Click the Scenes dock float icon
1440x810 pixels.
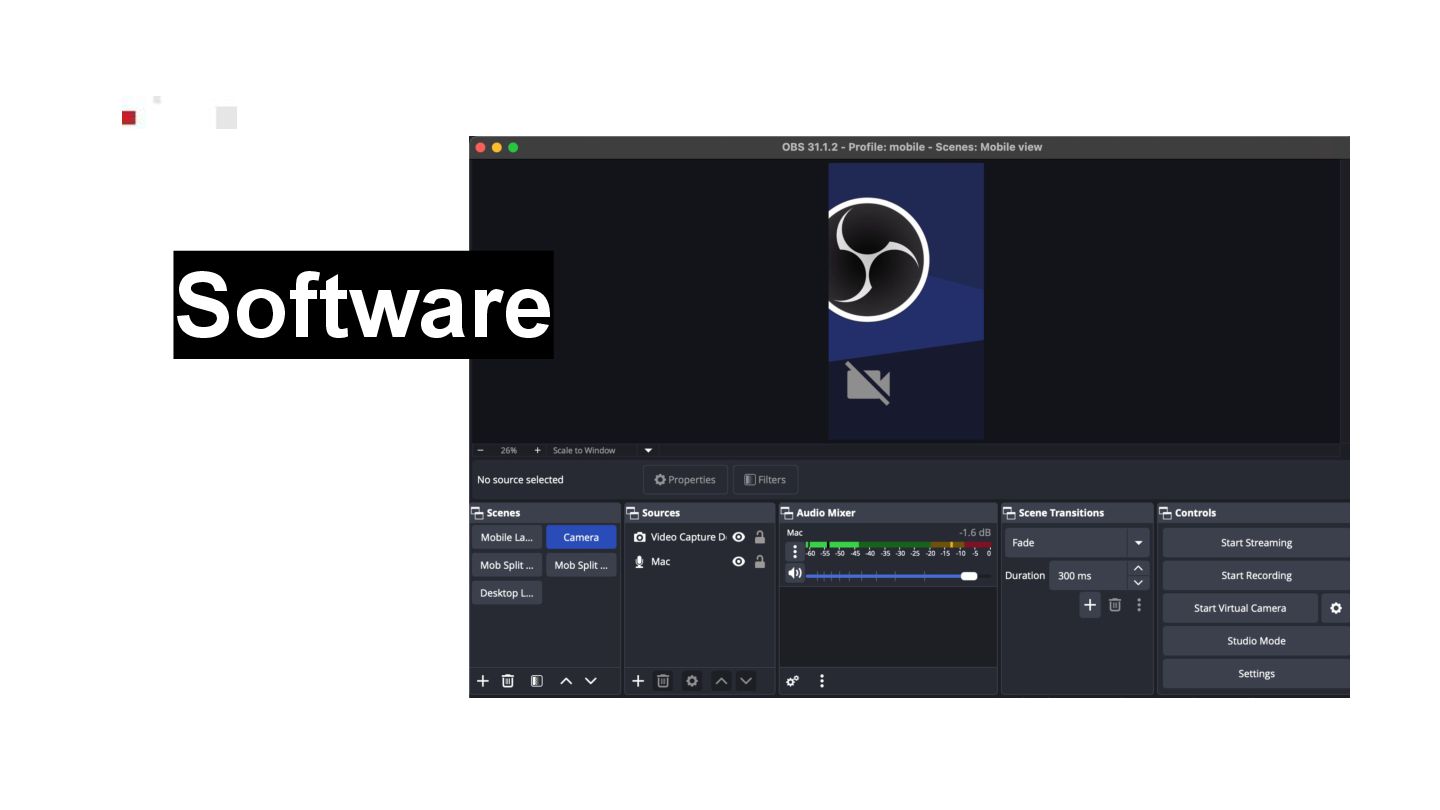pyautogui.click(x=478, y=513)
